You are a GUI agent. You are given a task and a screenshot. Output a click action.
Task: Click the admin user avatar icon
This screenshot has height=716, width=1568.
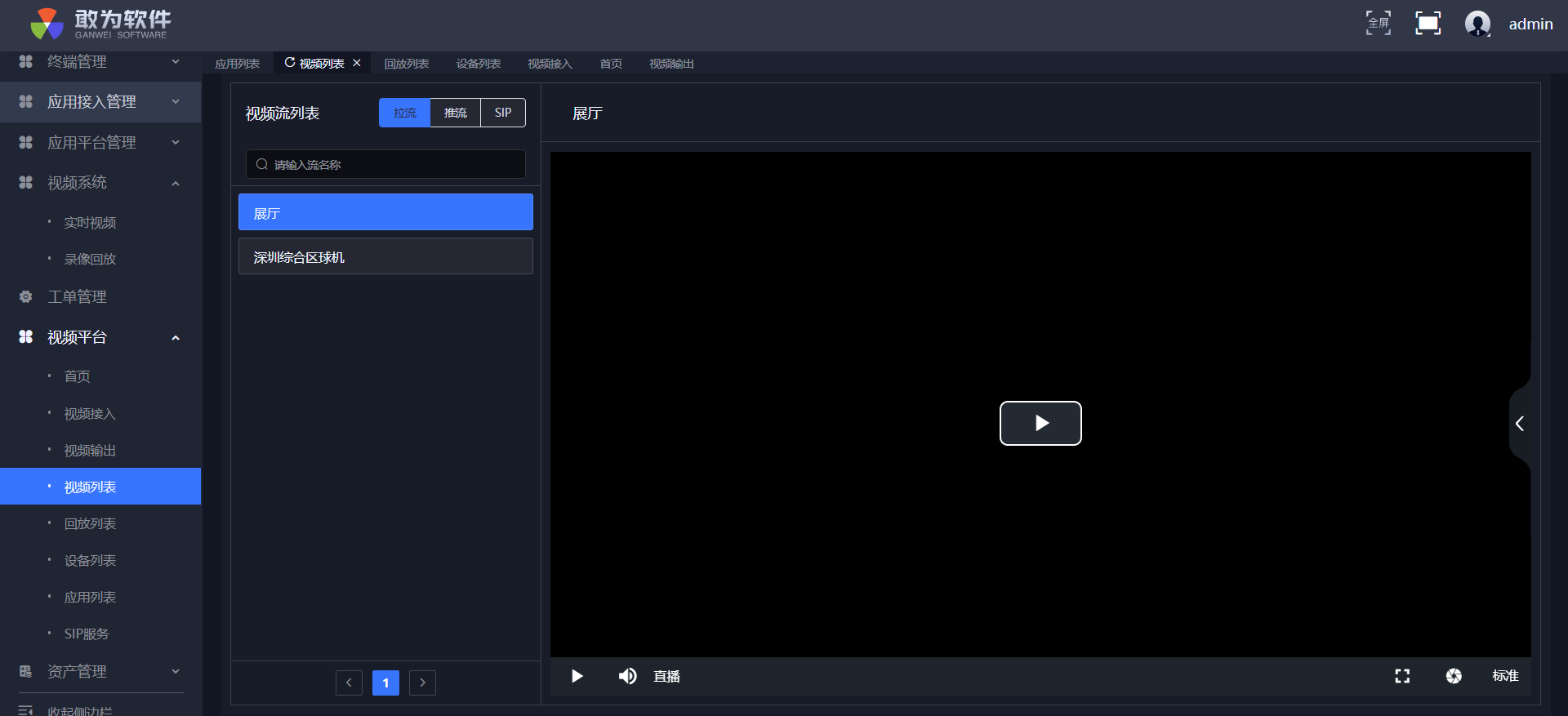pyautogui.click(x=1477, y=24)
